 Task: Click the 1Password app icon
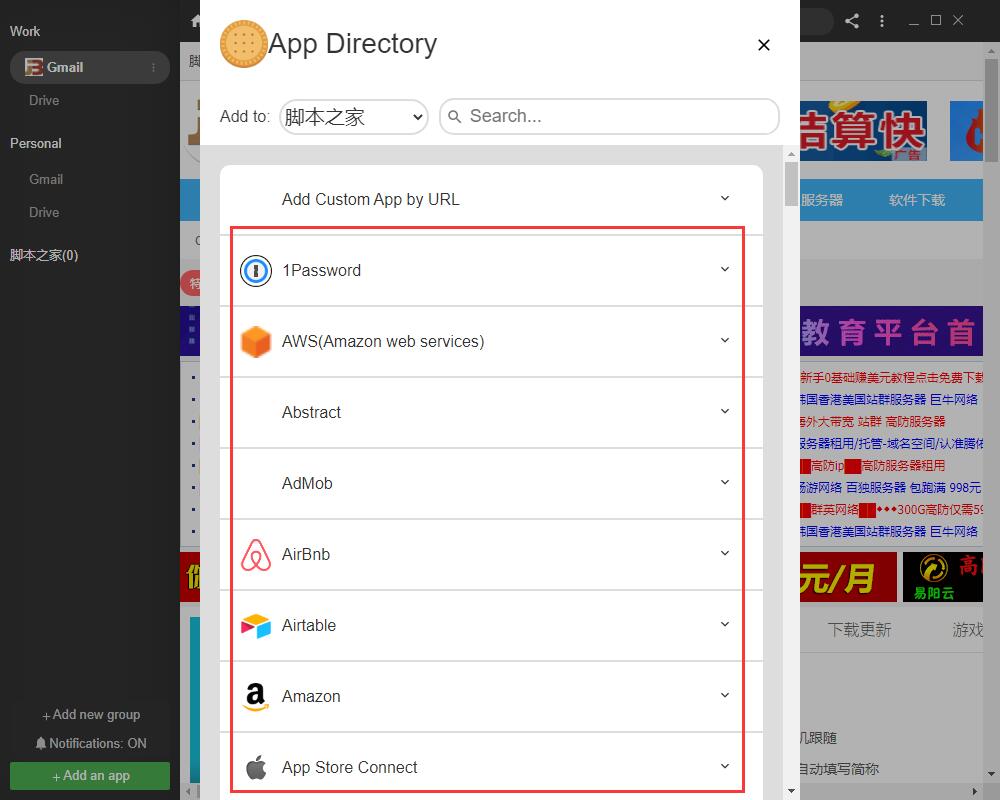click(x=256, y=271)
